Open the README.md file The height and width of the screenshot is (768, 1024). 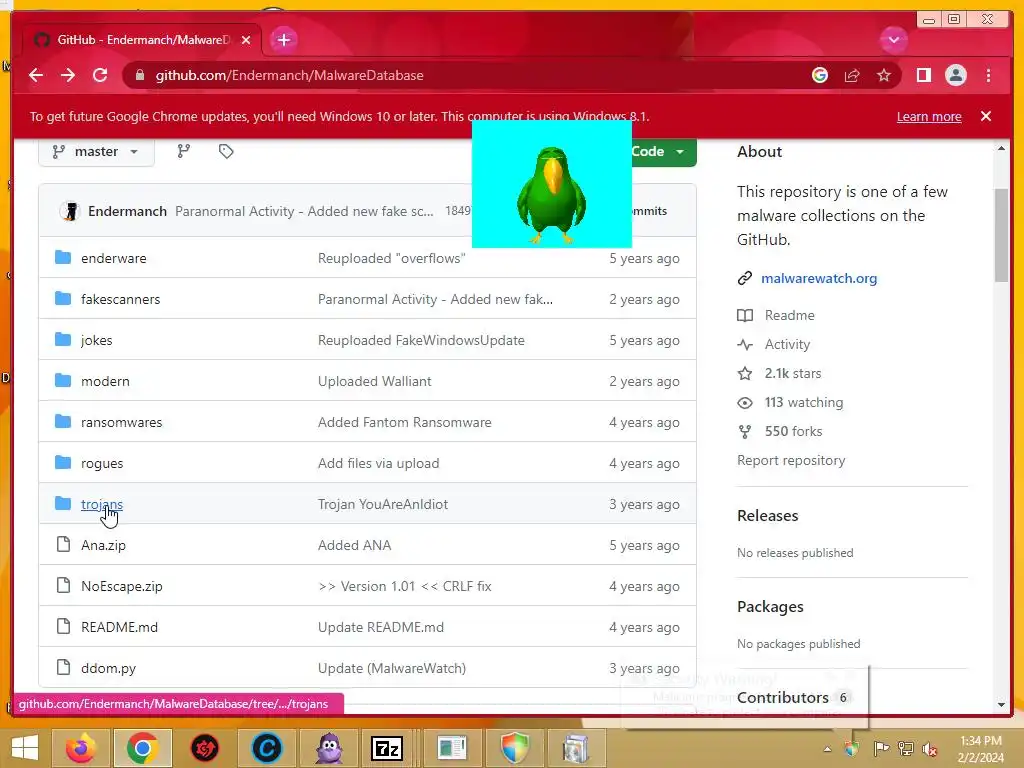point(120,628)
